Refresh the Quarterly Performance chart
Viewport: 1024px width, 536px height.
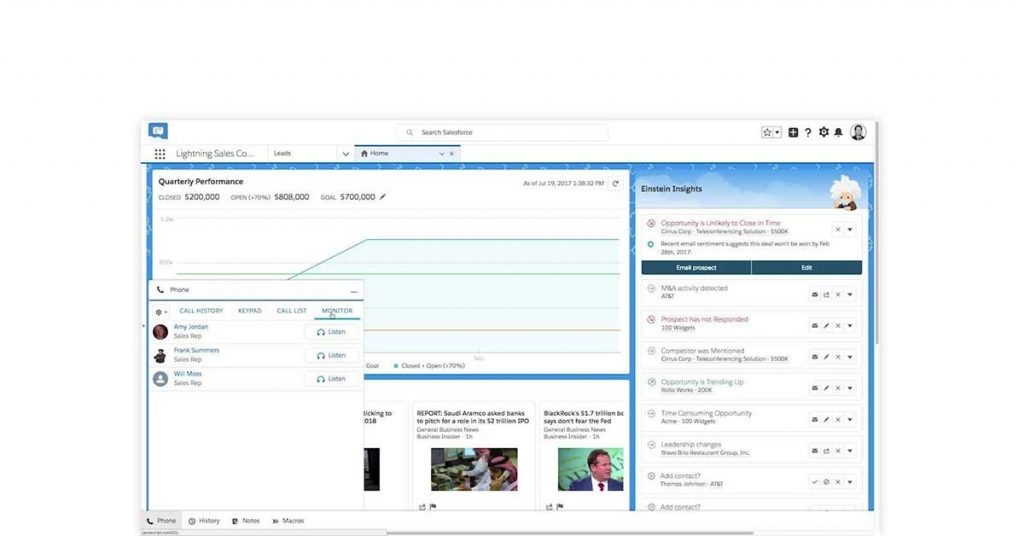click(x=616, y=183)
